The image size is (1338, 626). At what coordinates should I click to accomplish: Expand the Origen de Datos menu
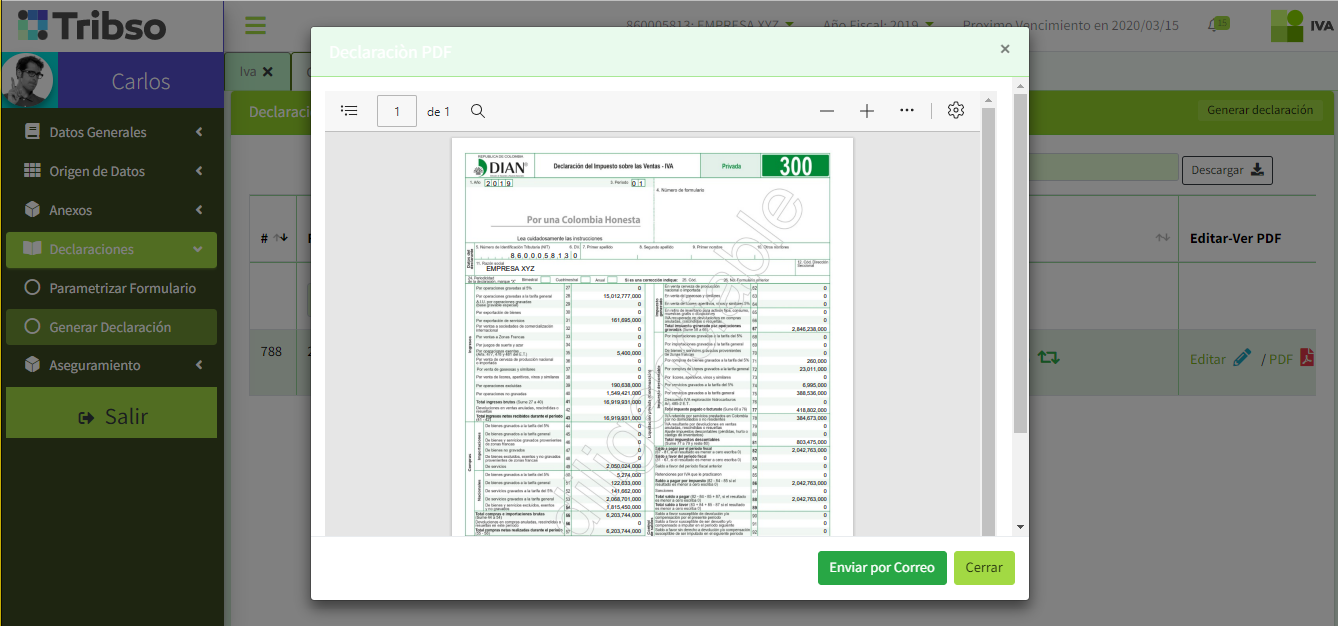click(112, 171)
